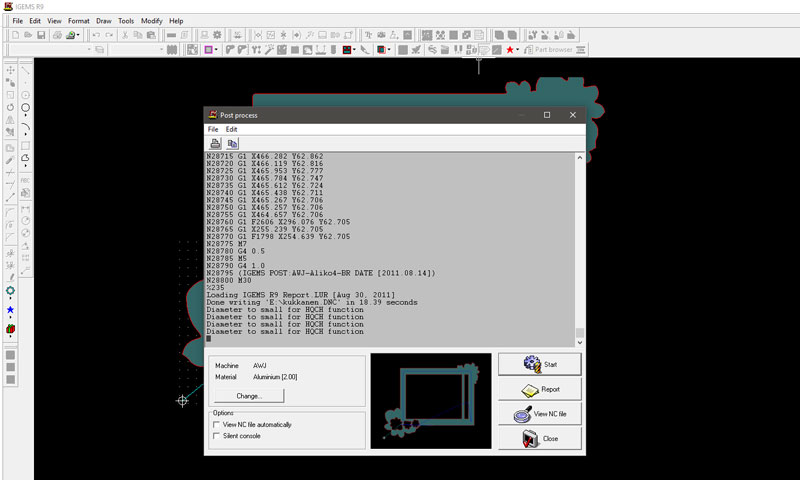This screenshot has width=800, height=480.
Task: Select the Arc draw tool in left toolbar
Action: [x=25, y=127]
